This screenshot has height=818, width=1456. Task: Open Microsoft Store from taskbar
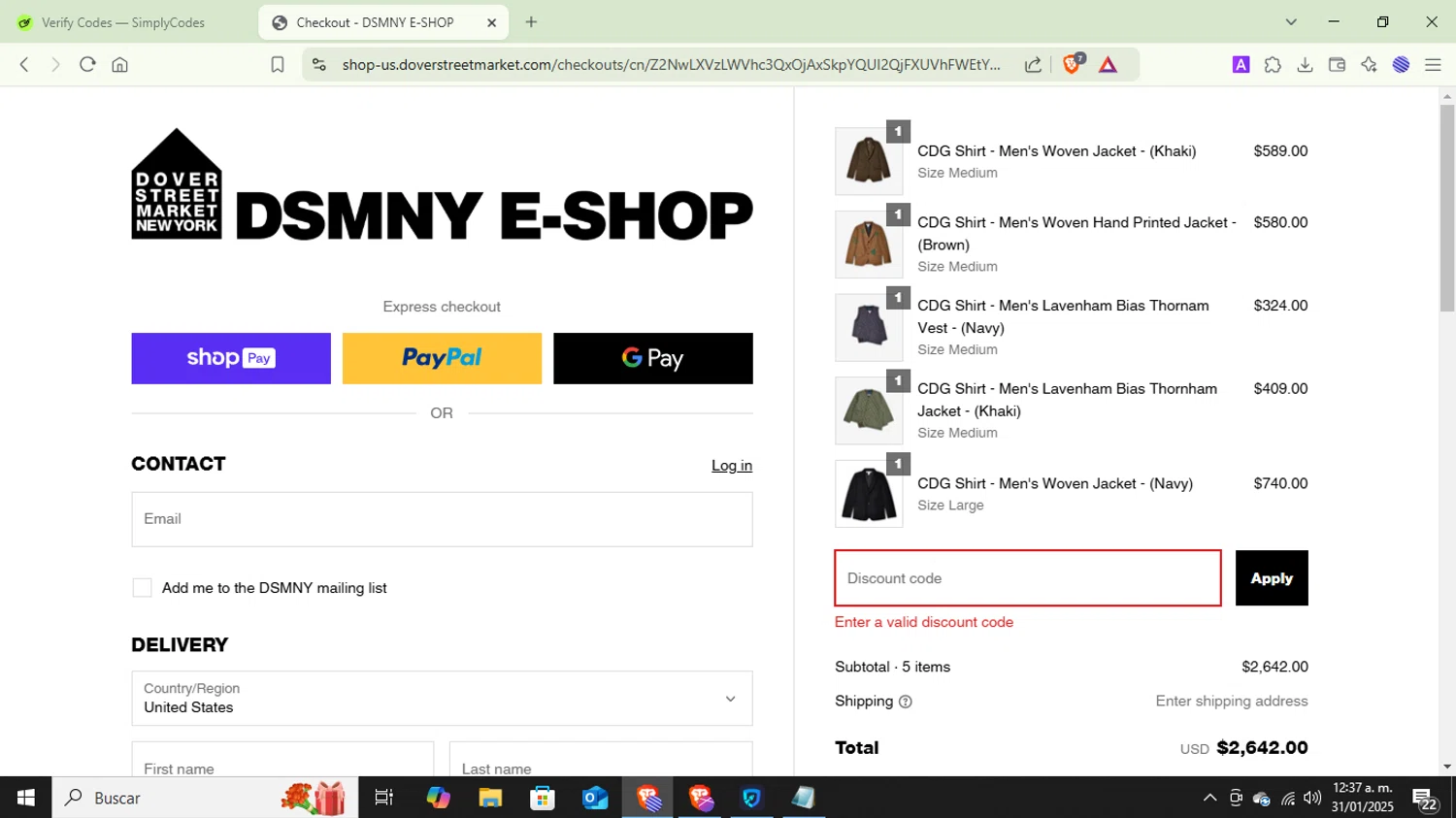coord(543,798)
